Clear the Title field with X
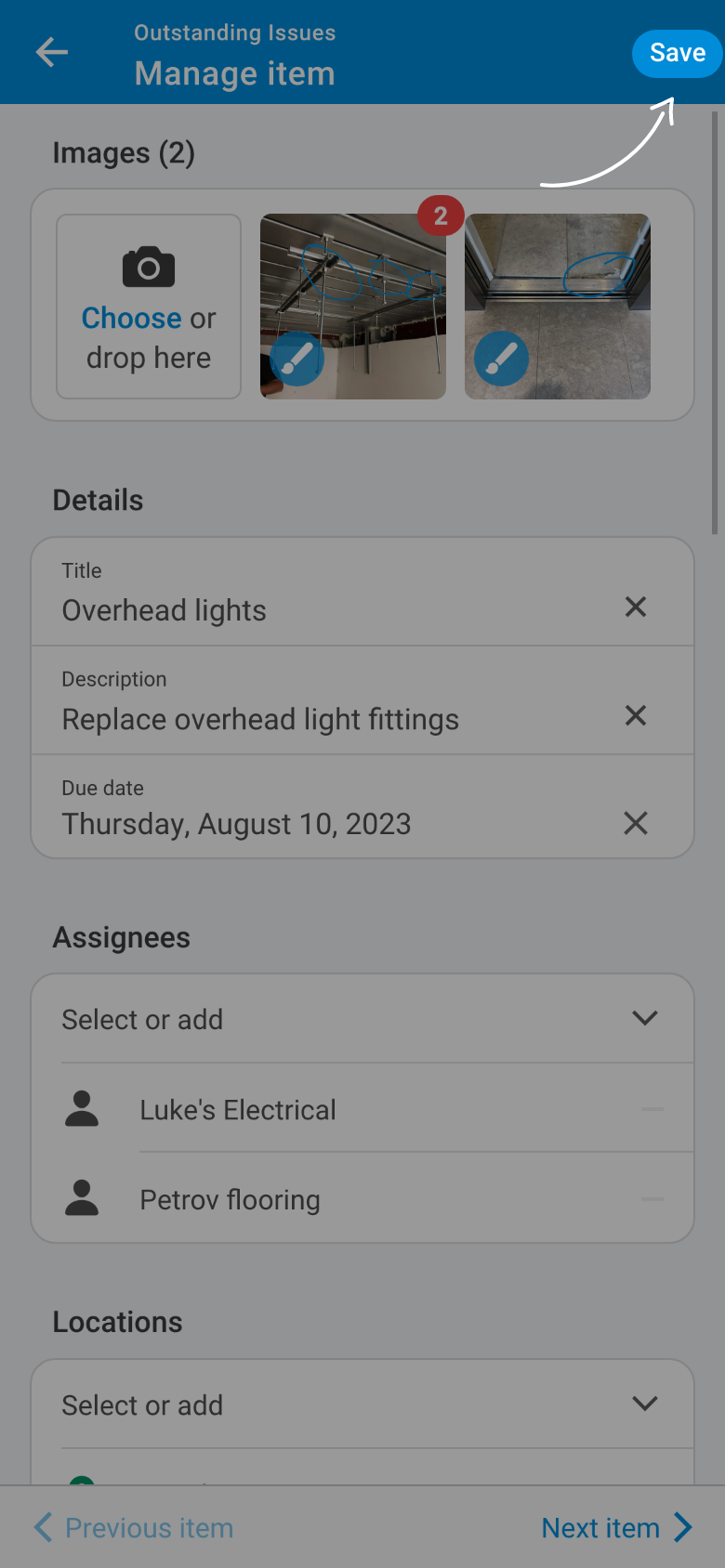725x1568 pixels. pyautogui.click(x=636, y=608)
